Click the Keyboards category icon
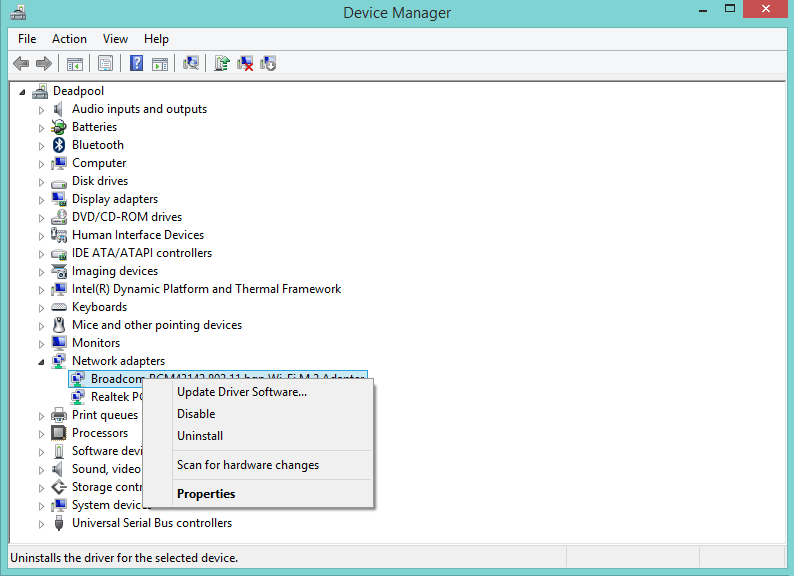The height and width of the screenshot is (576, 794). 59,307
